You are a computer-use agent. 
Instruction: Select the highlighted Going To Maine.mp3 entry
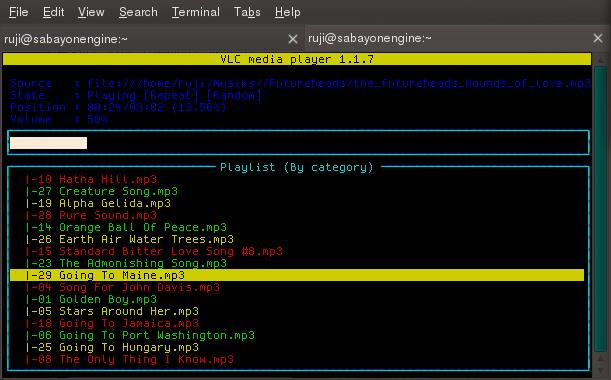click(297, 275)
